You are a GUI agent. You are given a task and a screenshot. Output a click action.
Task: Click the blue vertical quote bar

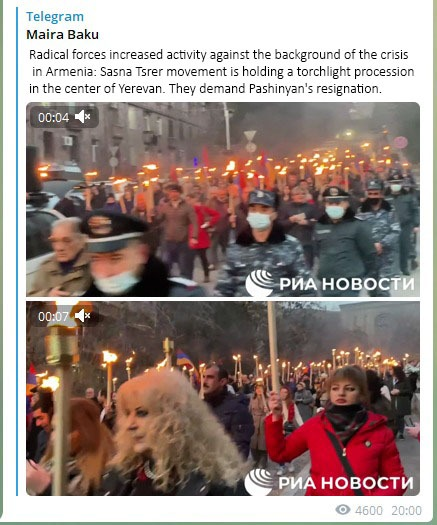pyautogui.click(x=17, y=251)
